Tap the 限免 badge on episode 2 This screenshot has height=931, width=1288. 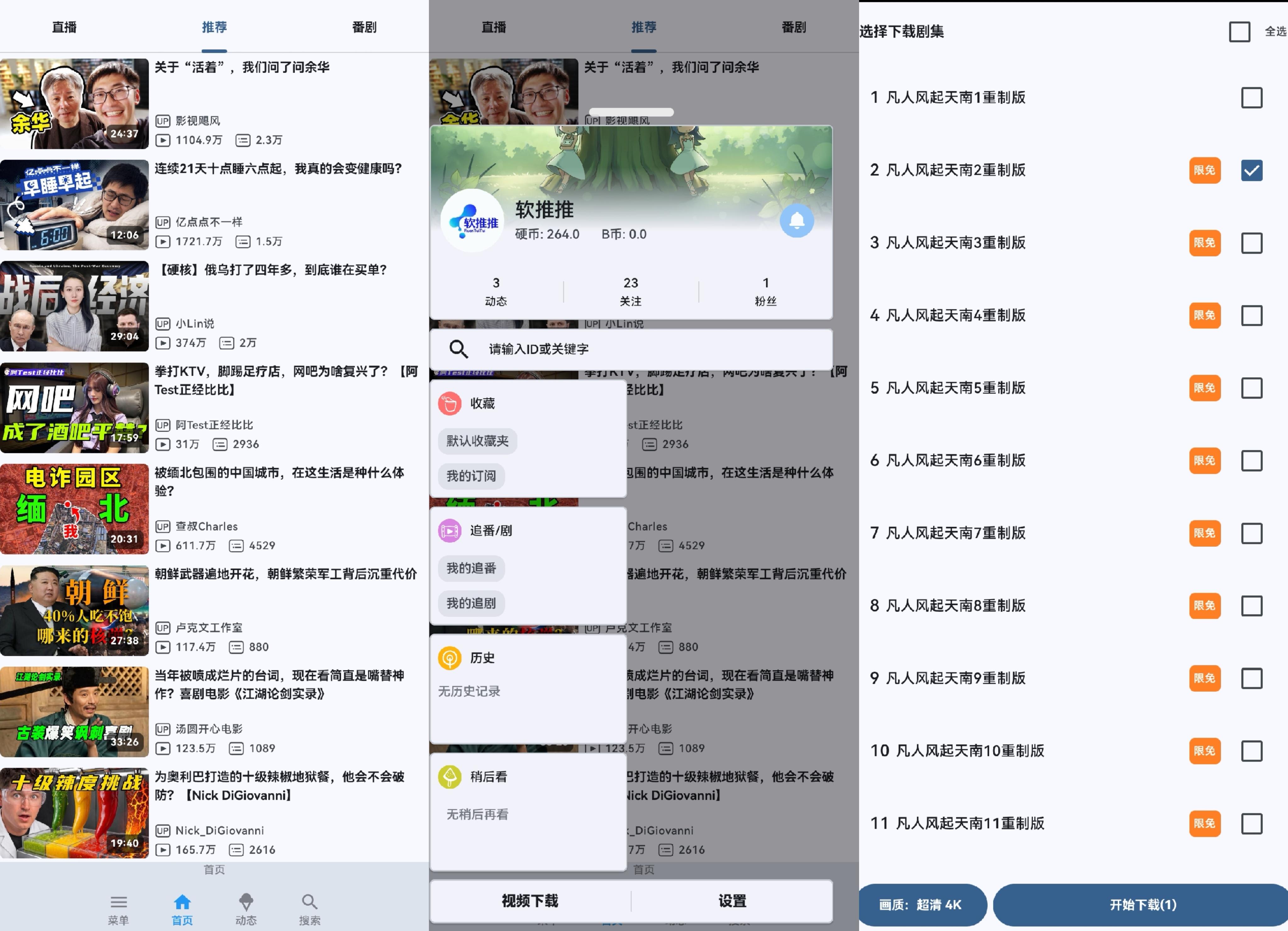coord(1205,170)
